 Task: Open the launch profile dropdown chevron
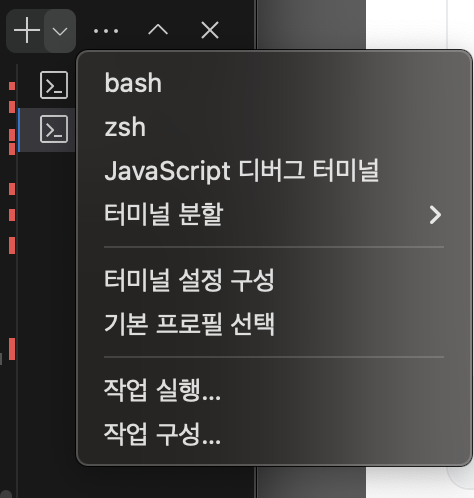(x=60, y=31)
